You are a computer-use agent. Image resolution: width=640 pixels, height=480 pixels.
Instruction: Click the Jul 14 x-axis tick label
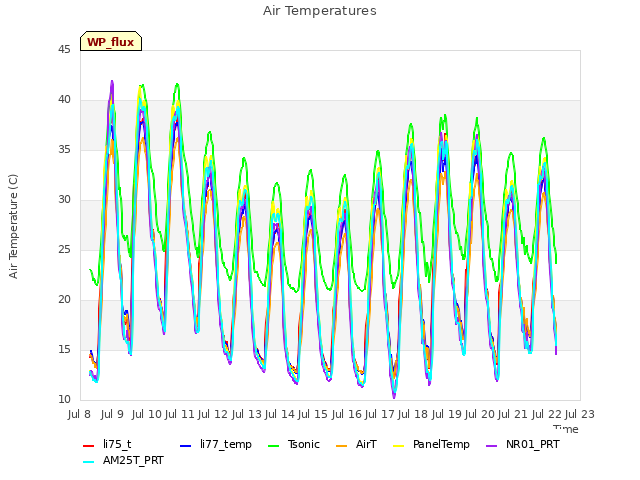coord(280,414)
